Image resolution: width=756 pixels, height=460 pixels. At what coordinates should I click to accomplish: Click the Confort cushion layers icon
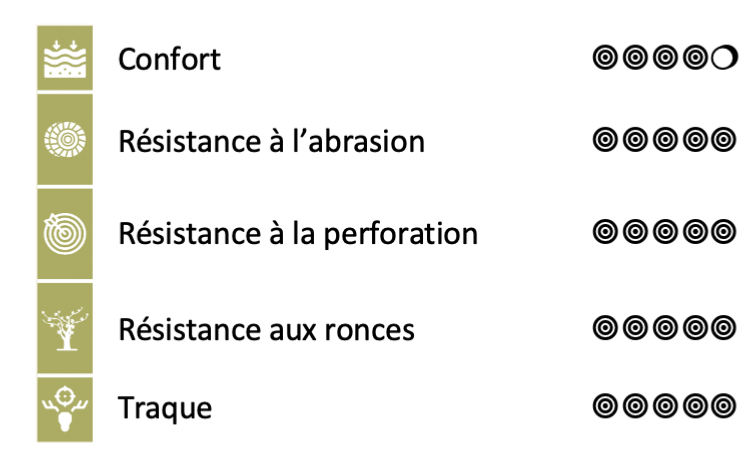(x=65, y=58)
